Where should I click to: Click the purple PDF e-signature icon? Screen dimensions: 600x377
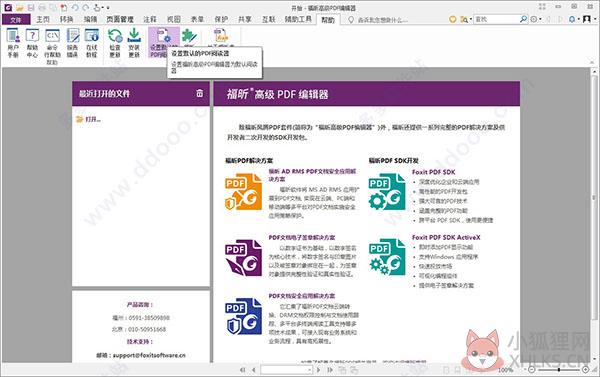(x=243, y=258)
